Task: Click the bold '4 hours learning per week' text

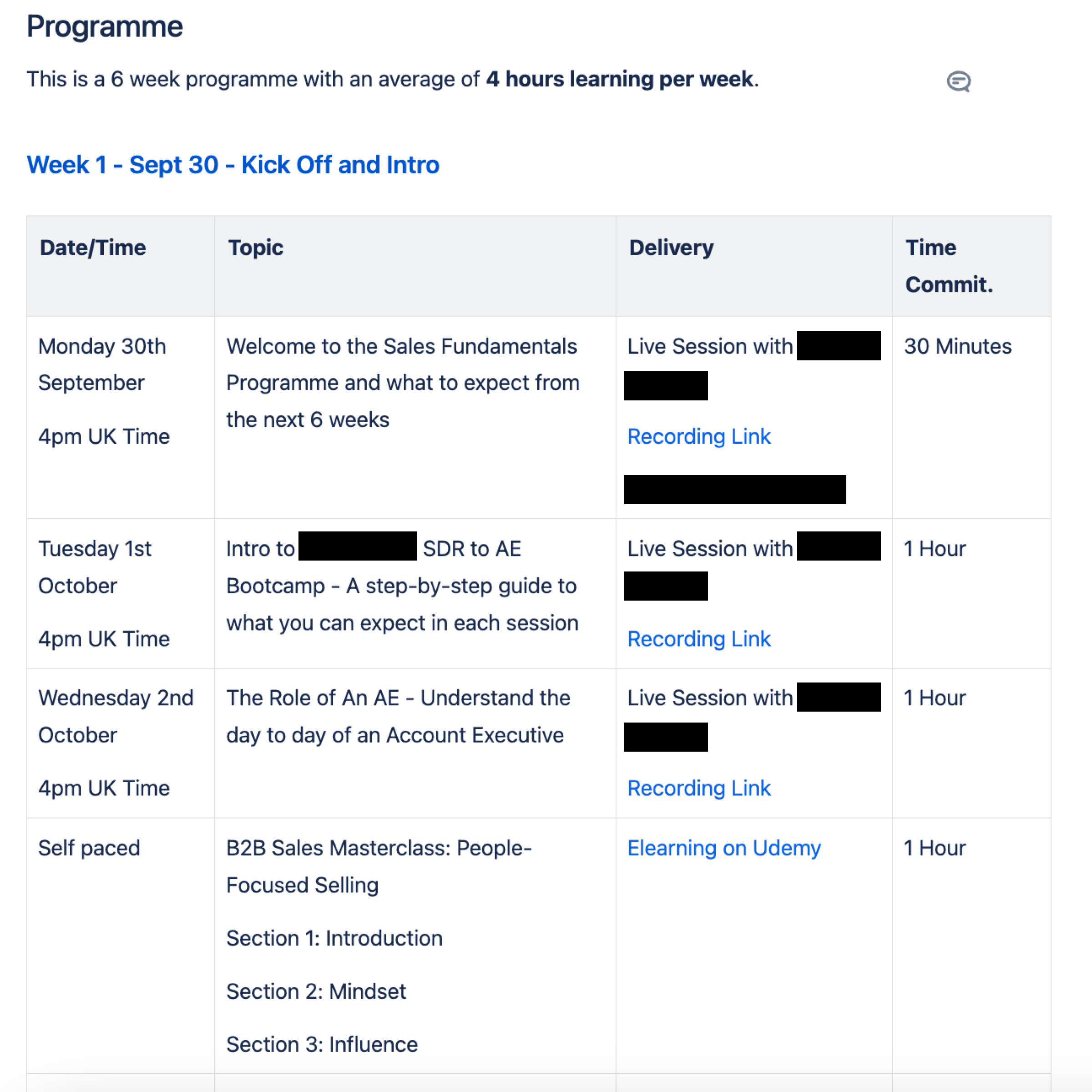Action: (619, 79)
